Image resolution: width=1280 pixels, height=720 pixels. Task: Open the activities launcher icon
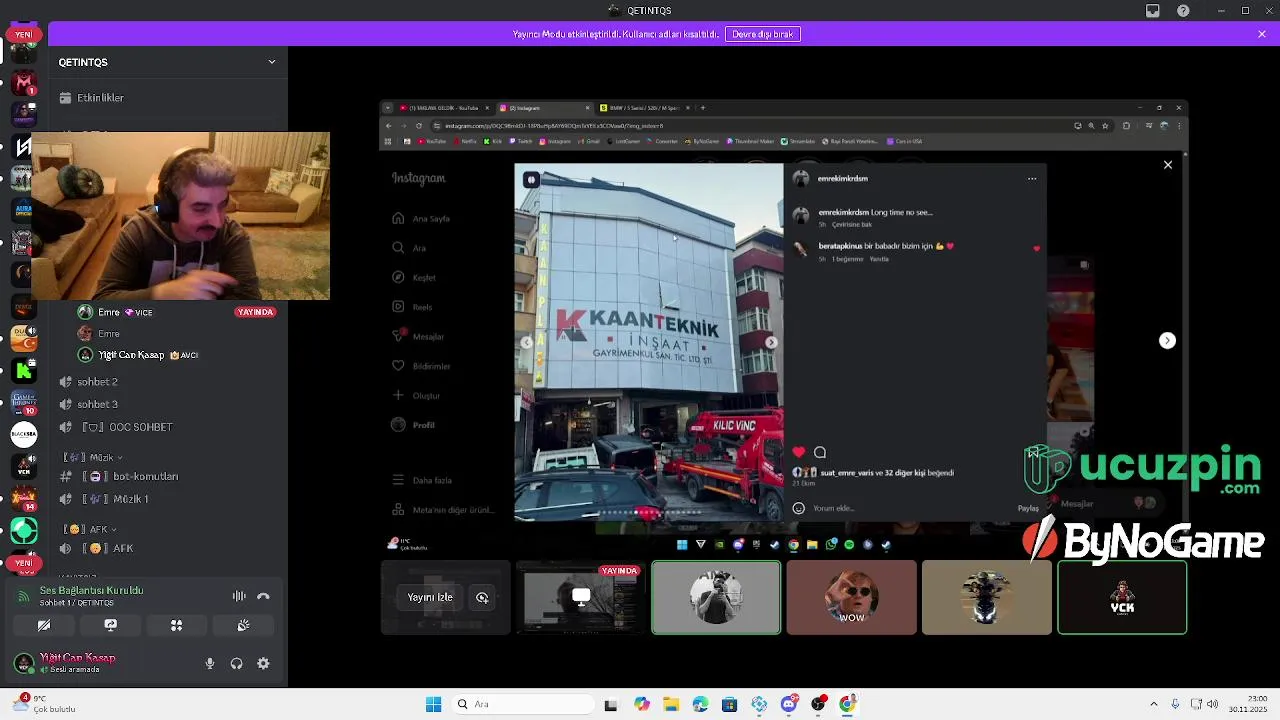coord(176,625)
